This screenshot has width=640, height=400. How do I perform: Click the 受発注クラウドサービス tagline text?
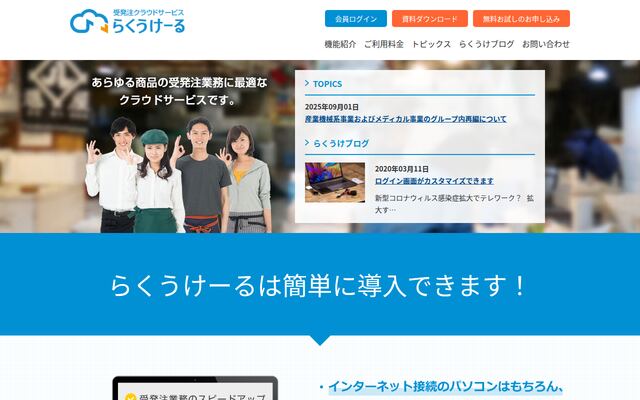[x=149, y=13]
